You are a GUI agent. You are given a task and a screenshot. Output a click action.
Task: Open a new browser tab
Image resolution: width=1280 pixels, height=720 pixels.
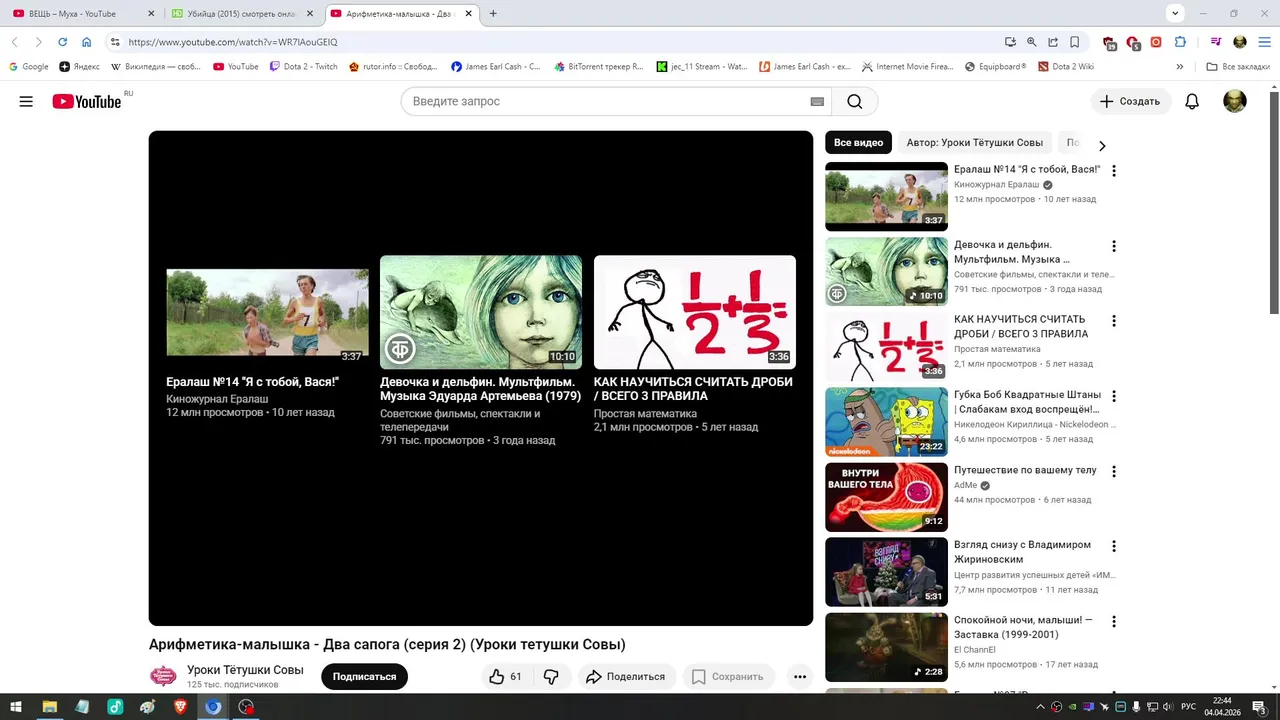click(493, 14)
